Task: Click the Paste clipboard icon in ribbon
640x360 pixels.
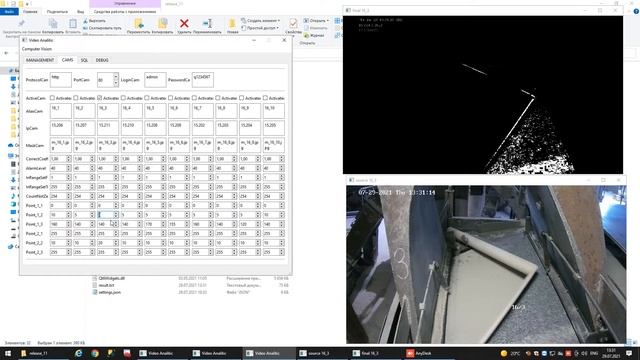Action: coord(73,24)
